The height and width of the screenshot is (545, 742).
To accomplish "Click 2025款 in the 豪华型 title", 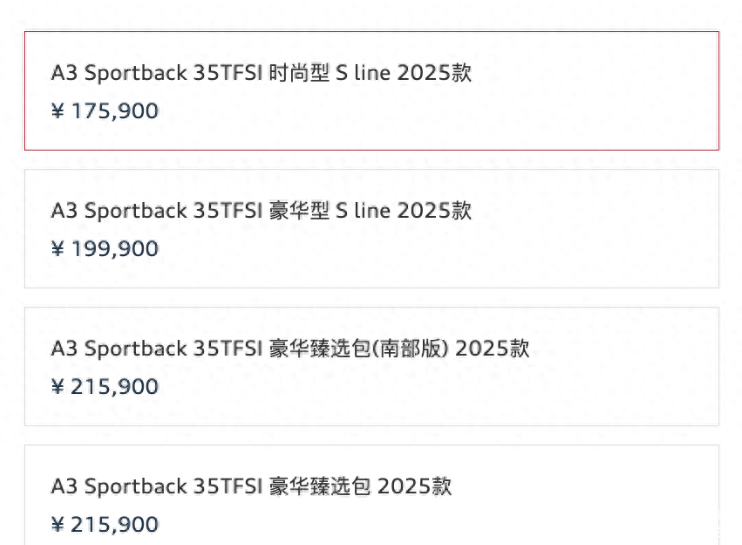I will (x=434, y=211).
